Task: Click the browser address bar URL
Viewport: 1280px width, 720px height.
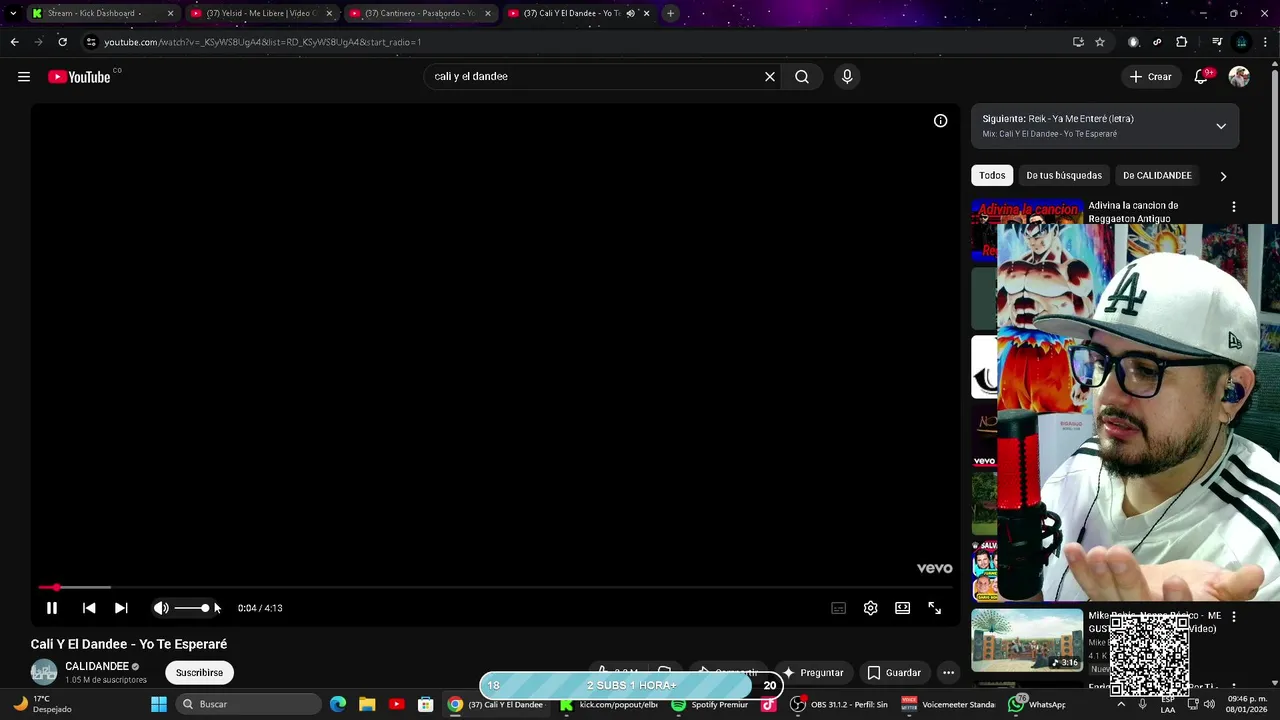Action: coord(262,42)
